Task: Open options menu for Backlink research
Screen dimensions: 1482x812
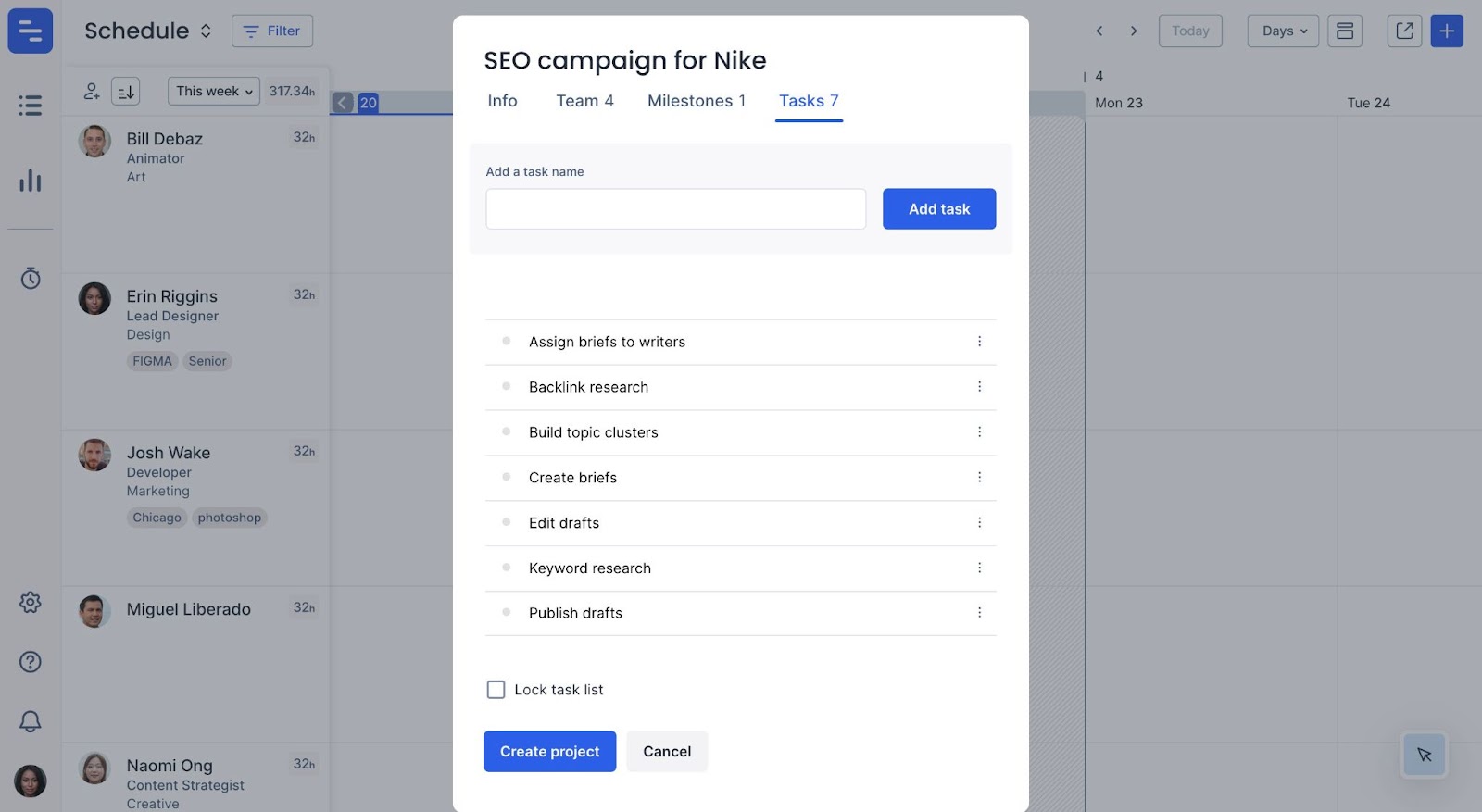Action: click(979, 387)
